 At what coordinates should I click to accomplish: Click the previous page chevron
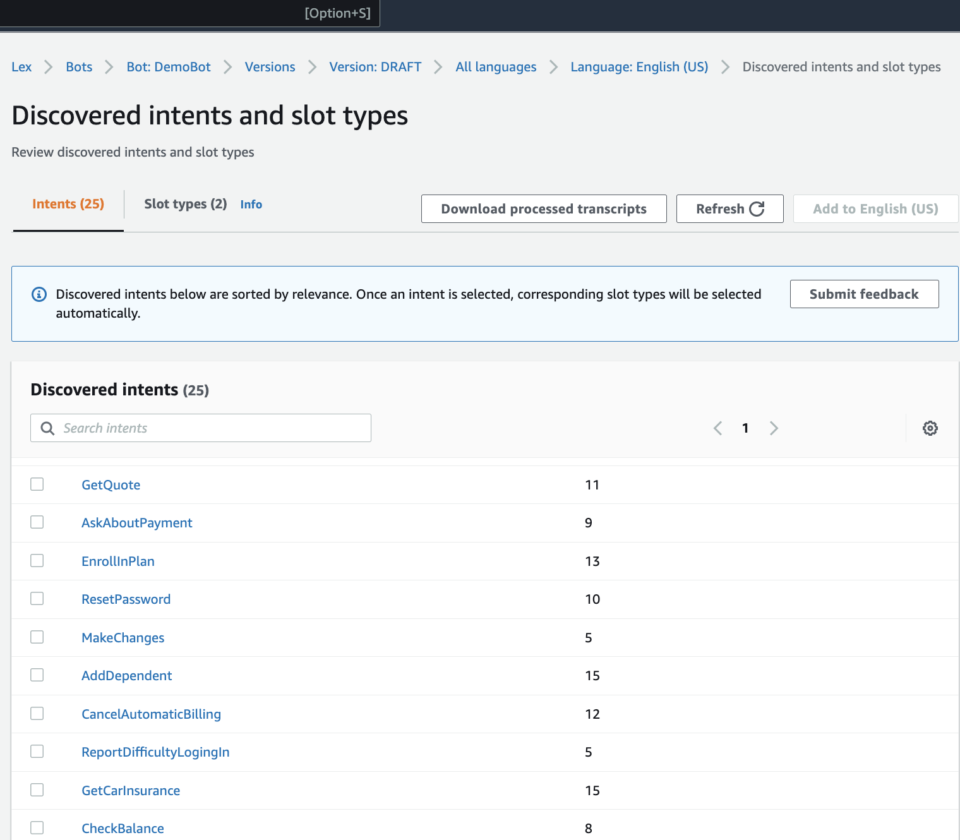pos(717,427)
